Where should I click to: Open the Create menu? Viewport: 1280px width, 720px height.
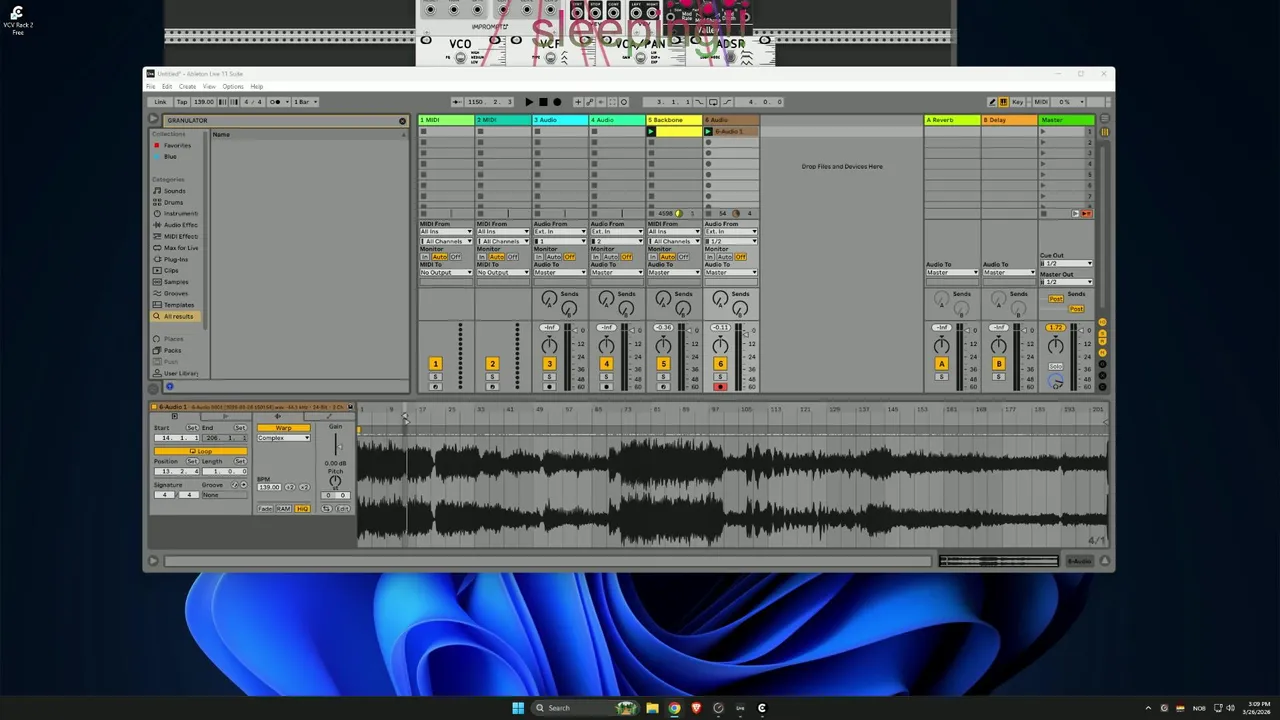187,87
